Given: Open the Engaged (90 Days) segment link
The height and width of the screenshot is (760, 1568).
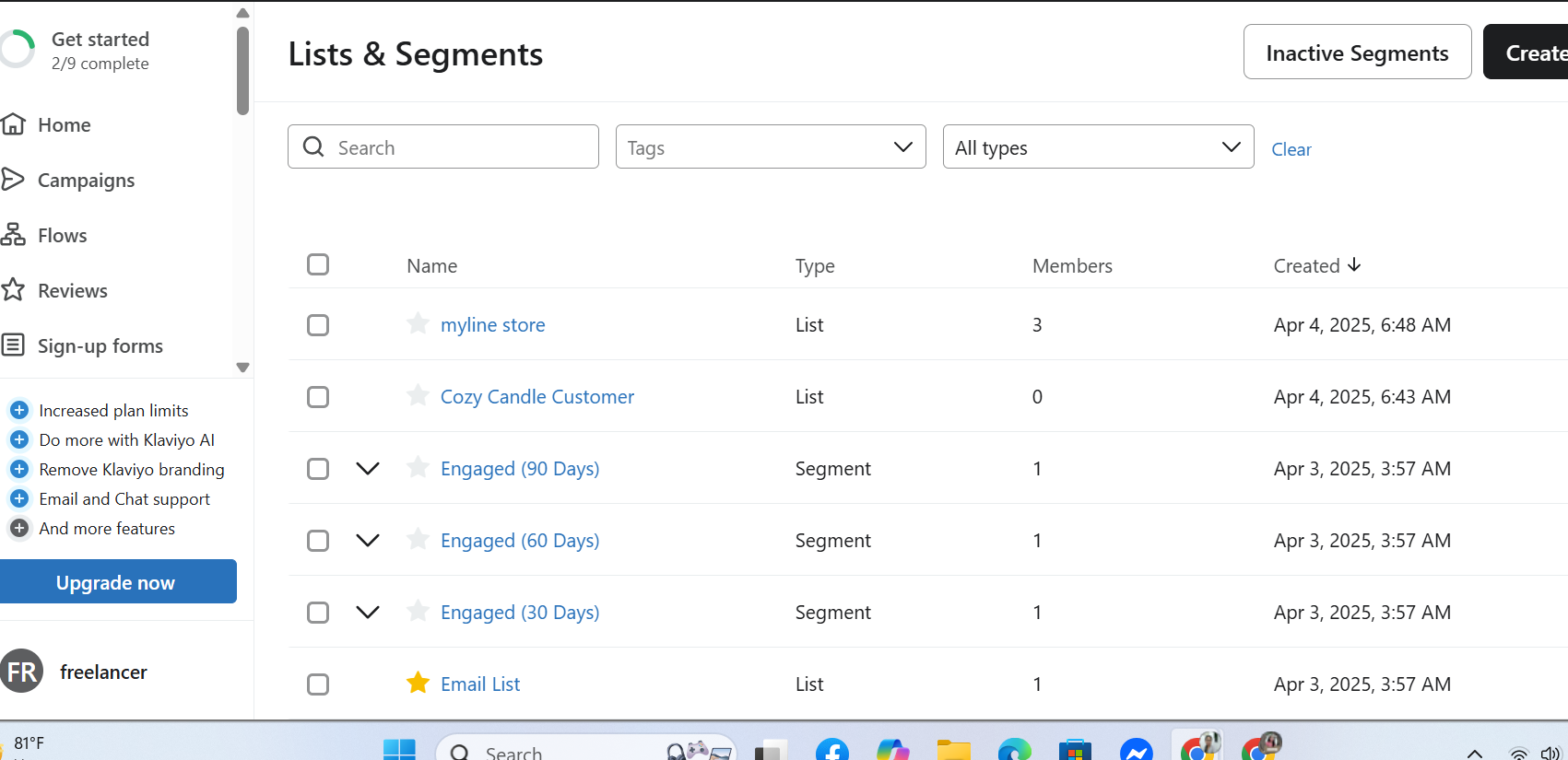Looking at the screenshot, I should (520, 468).
